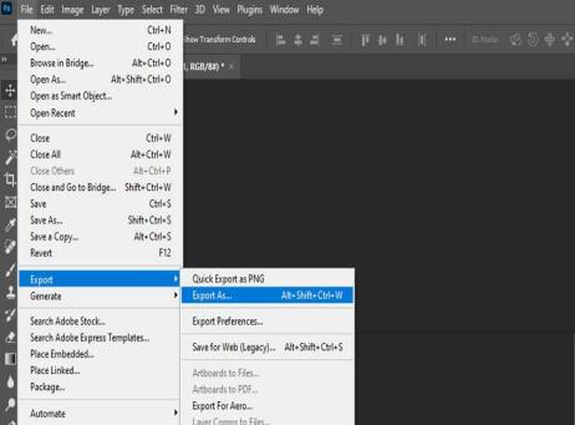Click align vertical centers icon

tap(382, 40)
